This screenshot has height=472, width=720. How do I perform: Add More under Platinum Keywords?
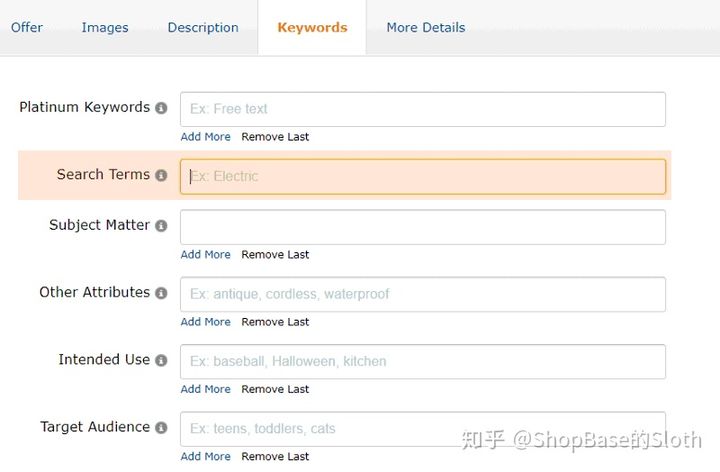pos(205,137)
